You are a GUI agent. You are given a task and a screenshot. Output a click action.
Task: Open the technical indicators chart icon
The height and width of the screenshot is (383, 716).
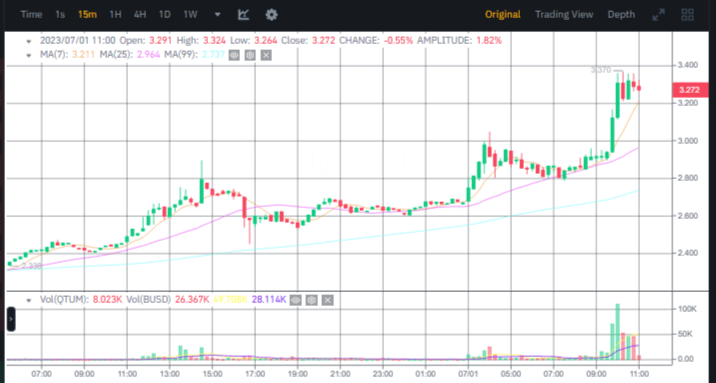click(x=243, y=15)
